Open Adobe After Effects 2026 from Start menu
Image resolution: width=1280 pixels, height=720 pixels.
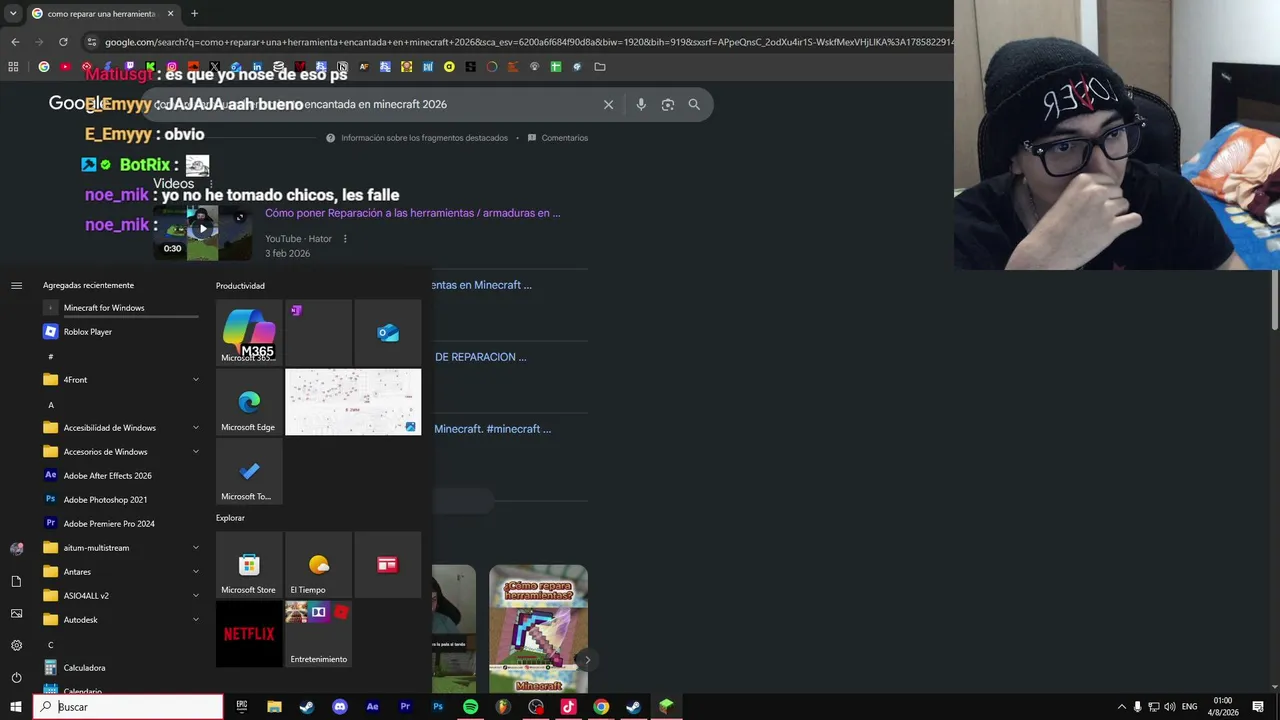pyautogui.click(x=120, y=476)
